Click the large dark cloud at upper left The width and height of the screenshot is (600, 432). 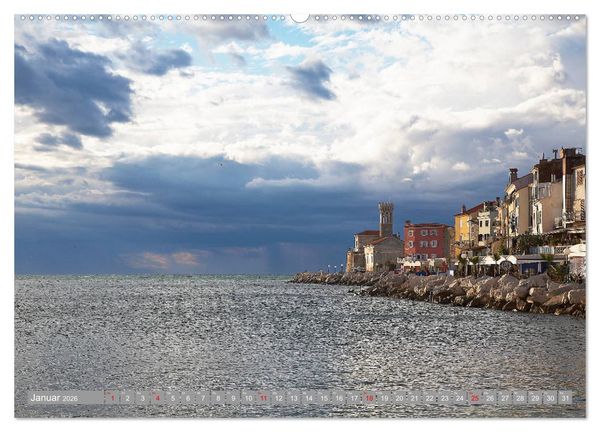pos(71,88)
